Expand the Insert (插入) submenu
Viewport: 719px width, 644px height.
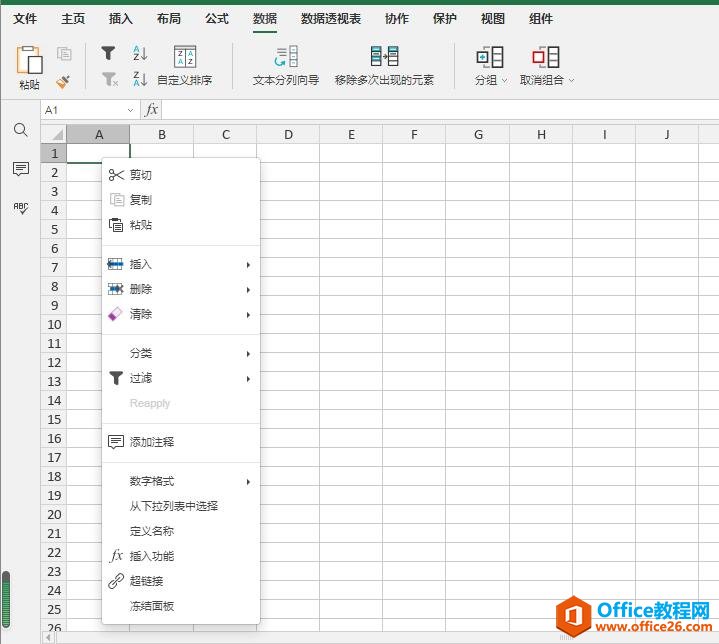(181, 265)
